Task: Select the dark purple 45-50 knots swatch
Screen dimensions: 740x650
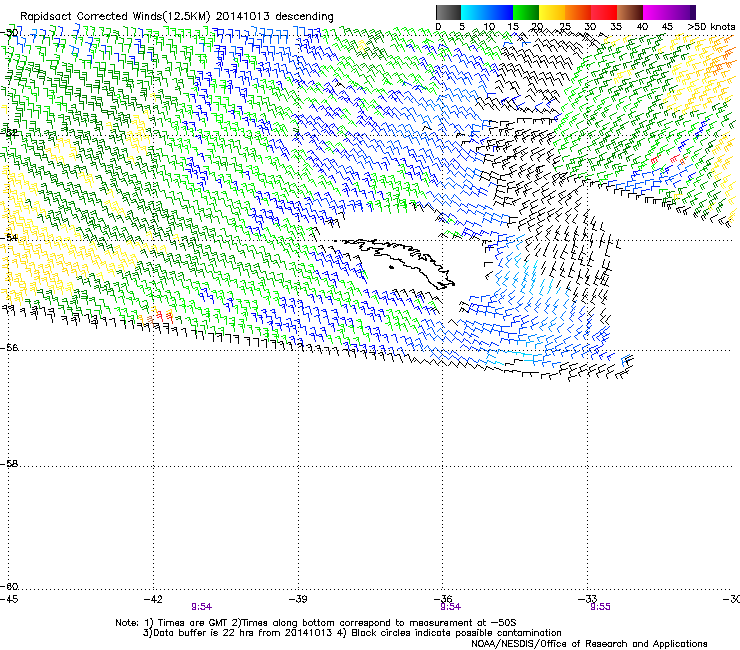Action: click(x=682, y=12)
